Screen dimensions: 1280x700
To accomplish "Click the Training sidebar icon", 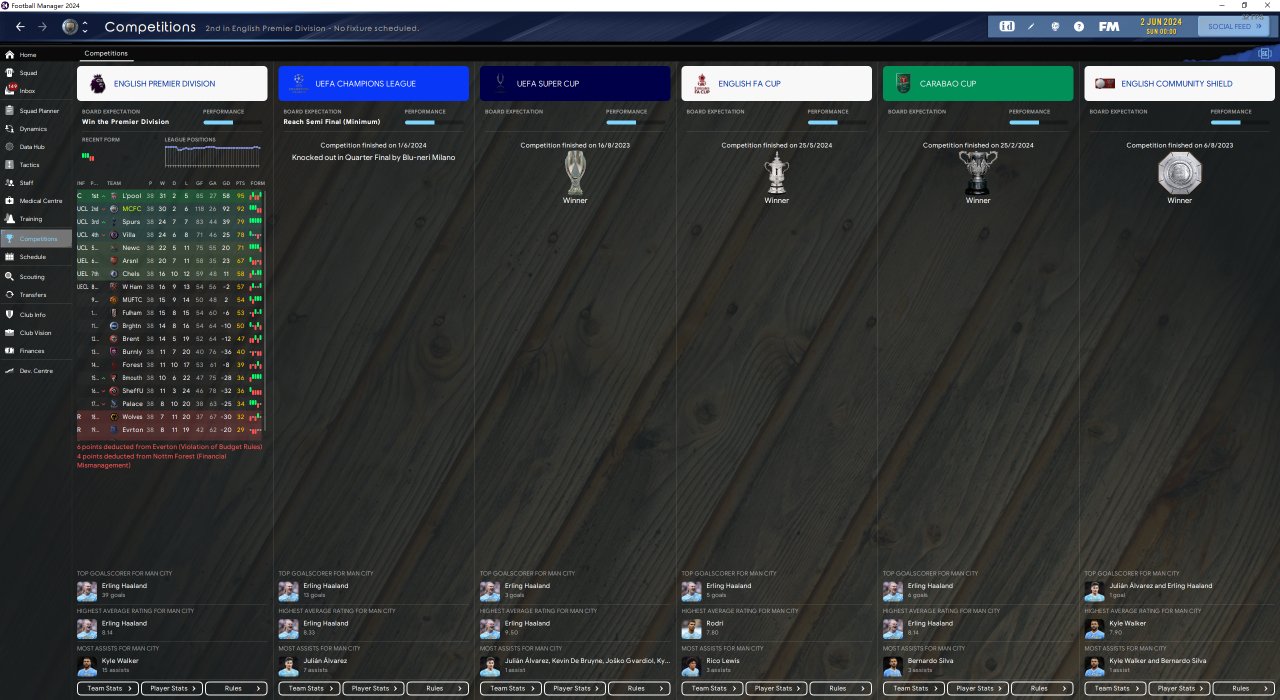I will point(10,219).
